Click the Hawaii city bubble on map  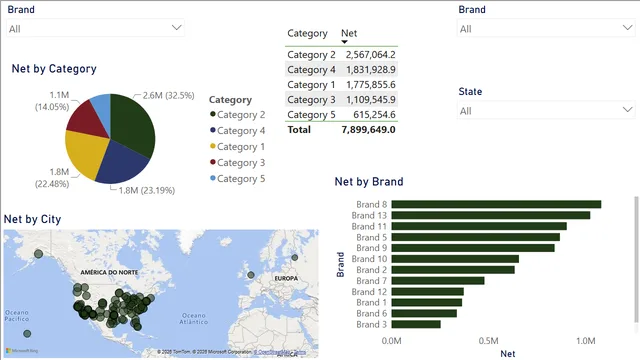pos(27,334)
